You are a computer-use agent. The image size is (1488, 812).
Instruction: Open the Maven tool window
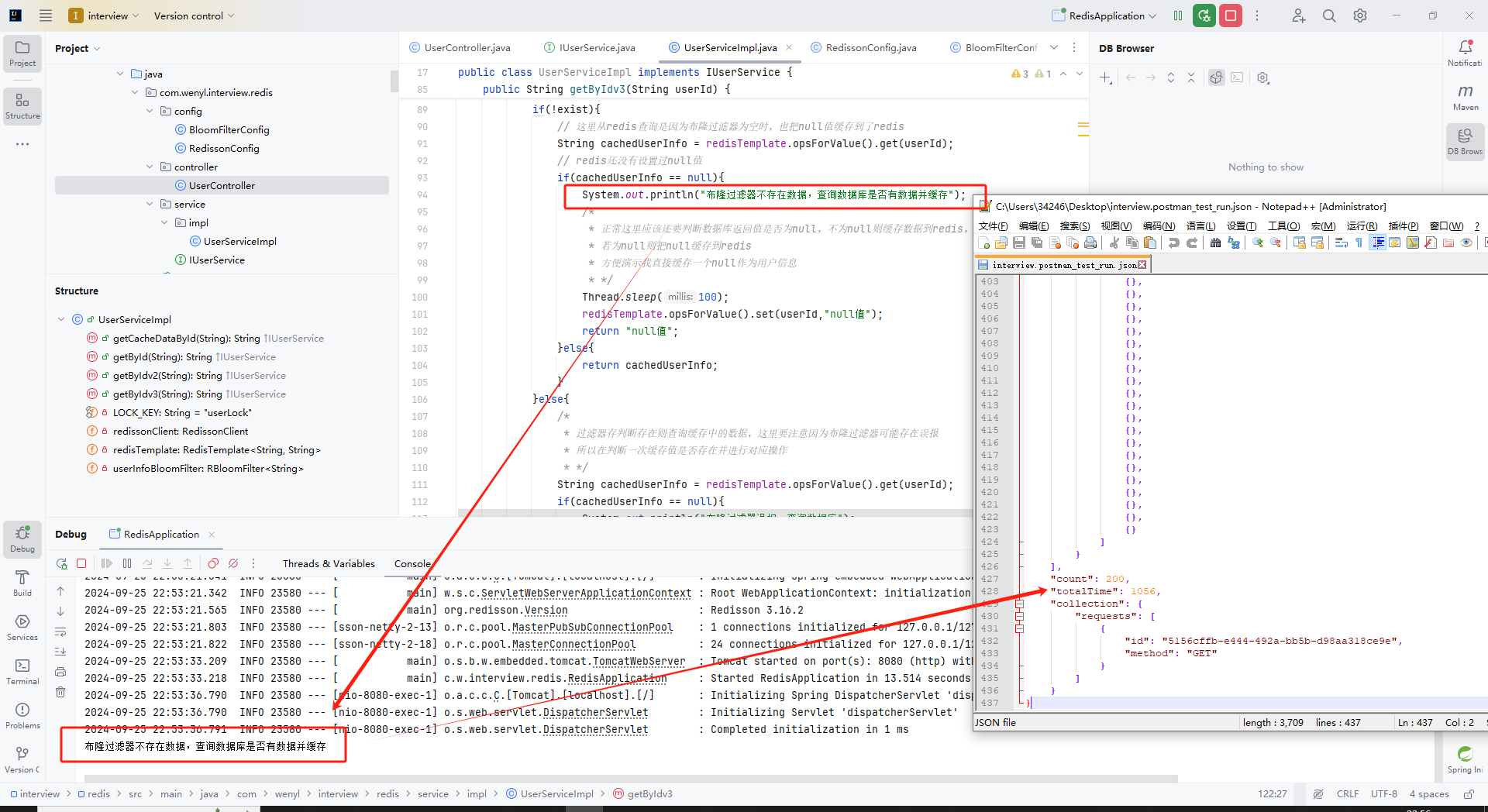click(x=1466, y=97)
